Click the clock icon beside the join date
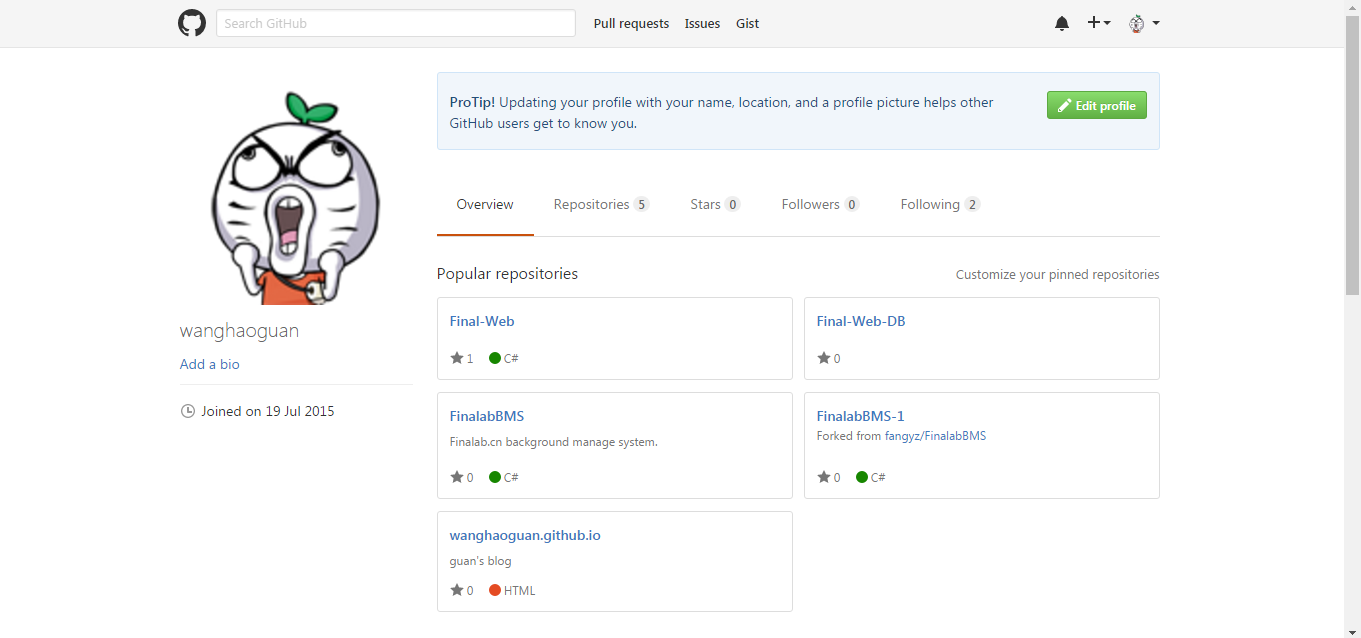Image resolution: width=1361 pixels, height=638 pixels. tap(187, 410)
